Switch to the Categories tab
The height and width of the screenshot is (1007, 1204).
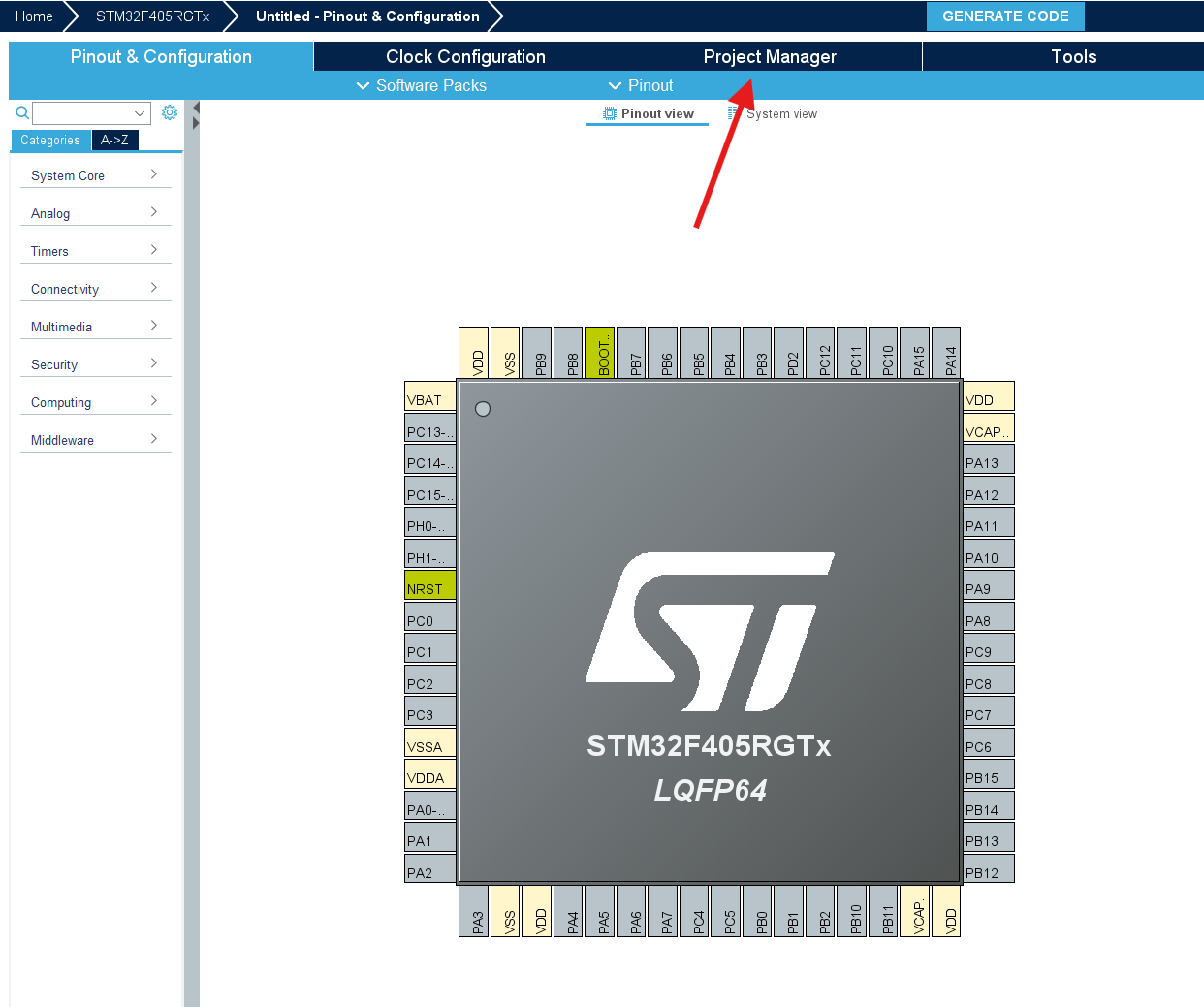pyautogui.click(x=50, y=141)
